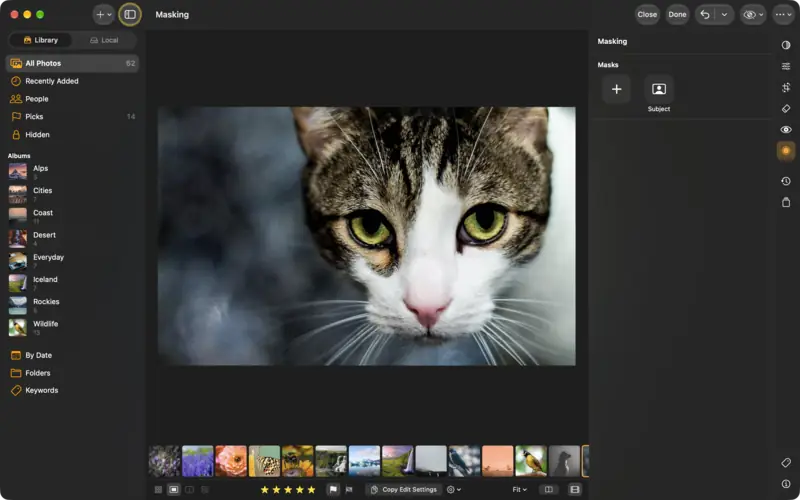Flag photo as a pick

coord(333,490)
